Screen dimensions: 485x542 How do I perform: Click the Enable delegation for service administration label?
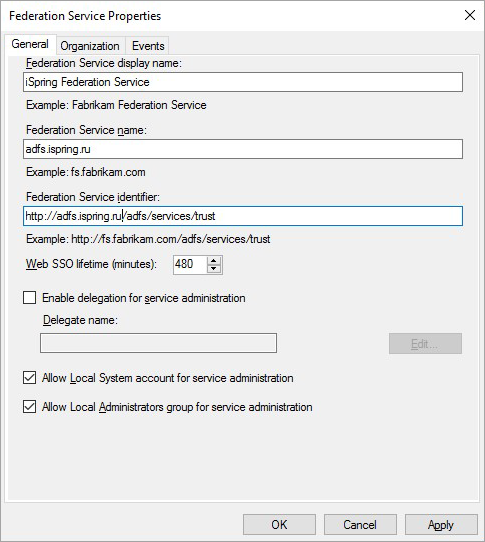click(144, 298)
